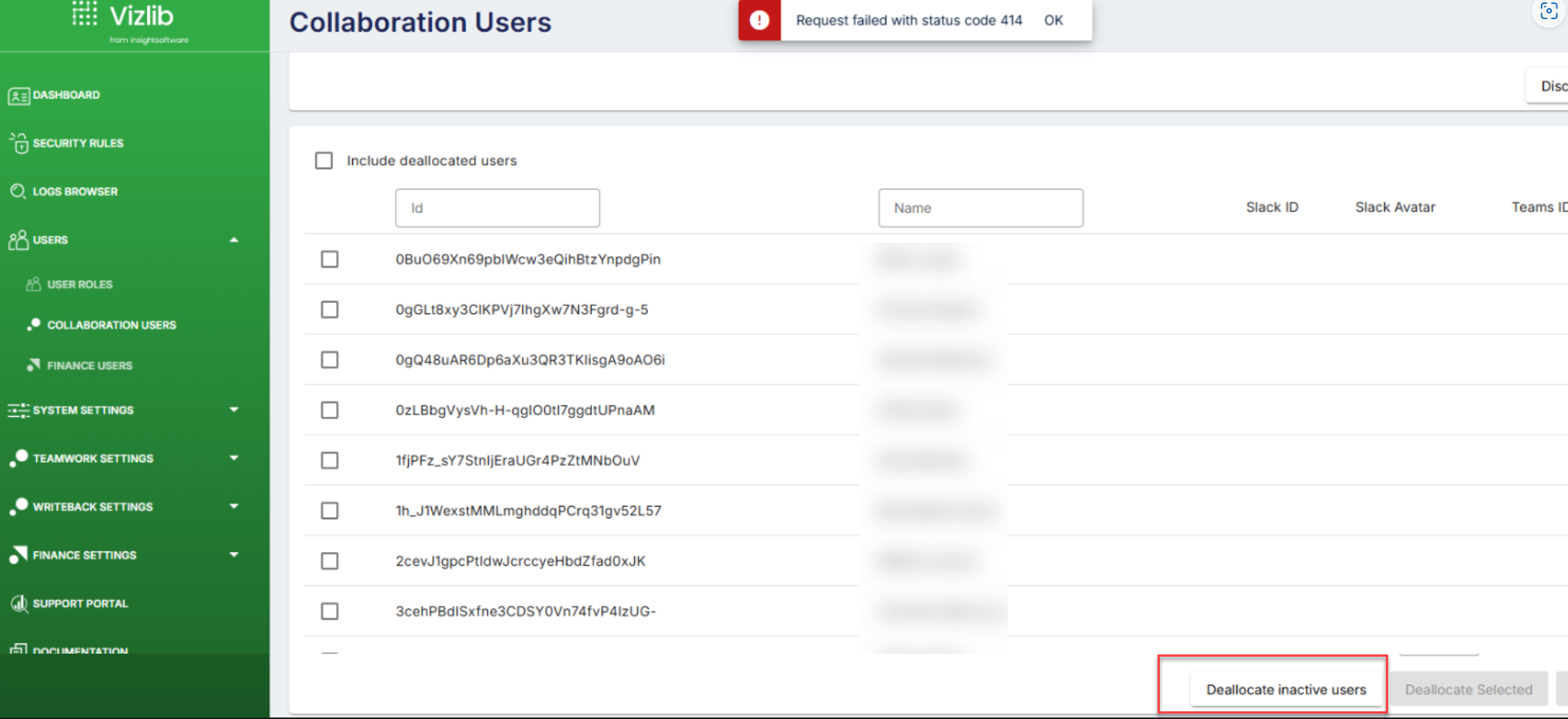This screenshot has height=719, width=1568.
Task: Click the Finance Settings icon
Action: [18, 554]
